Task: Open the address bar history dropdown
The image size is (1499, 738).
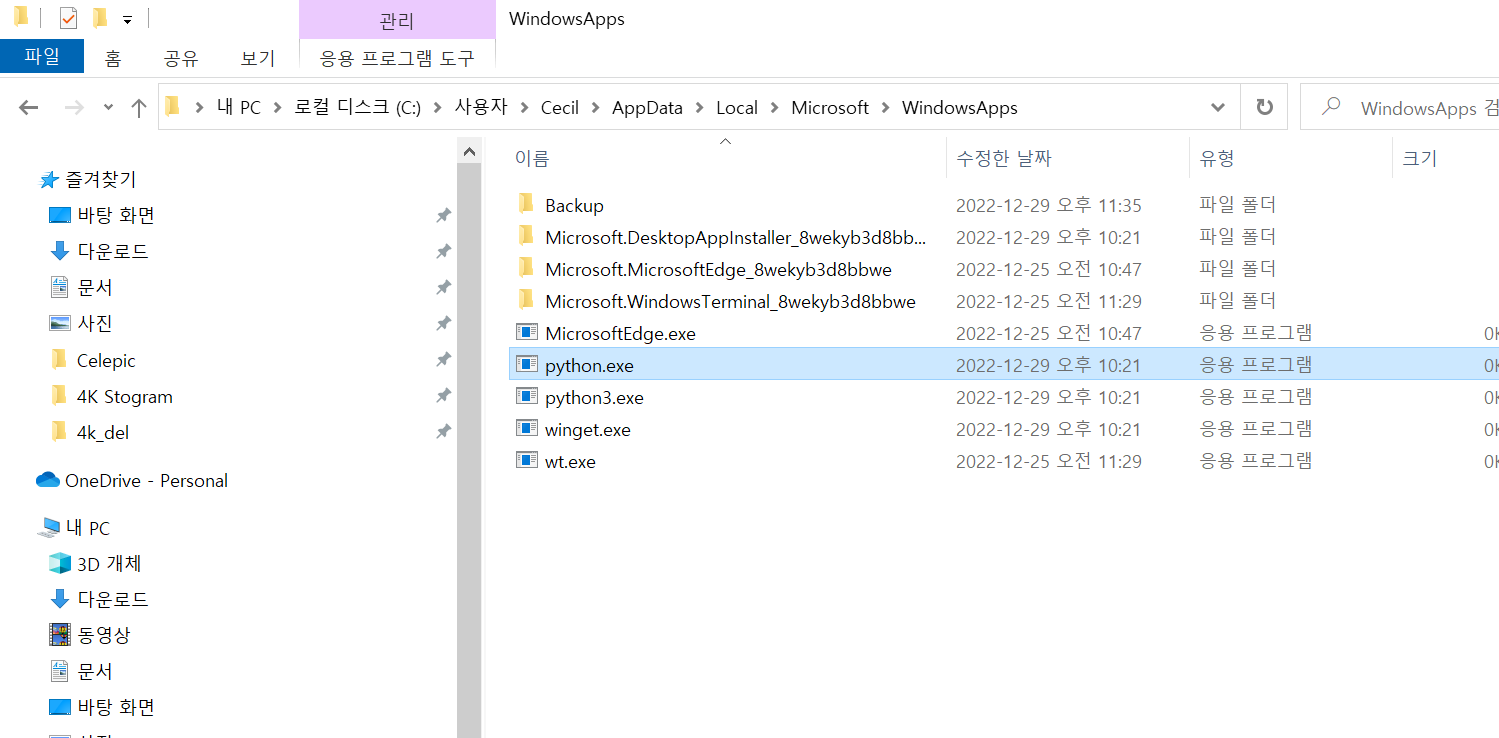Action: pos(1218,108)
